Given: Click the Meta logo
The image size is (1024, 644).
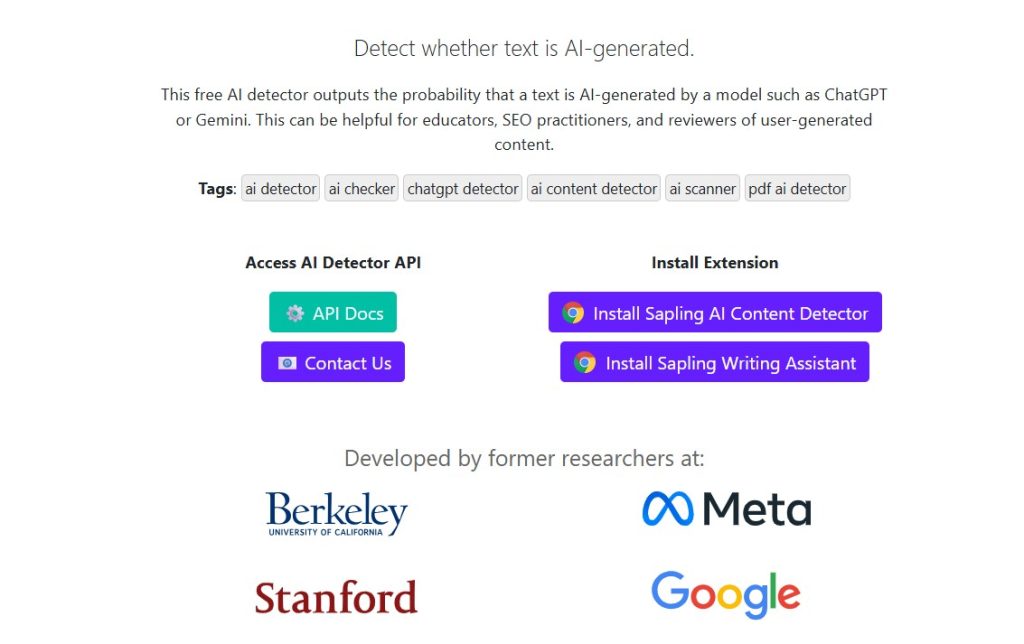Looking at the screenshot, I should pyautogui.click(x=726, y=509).
